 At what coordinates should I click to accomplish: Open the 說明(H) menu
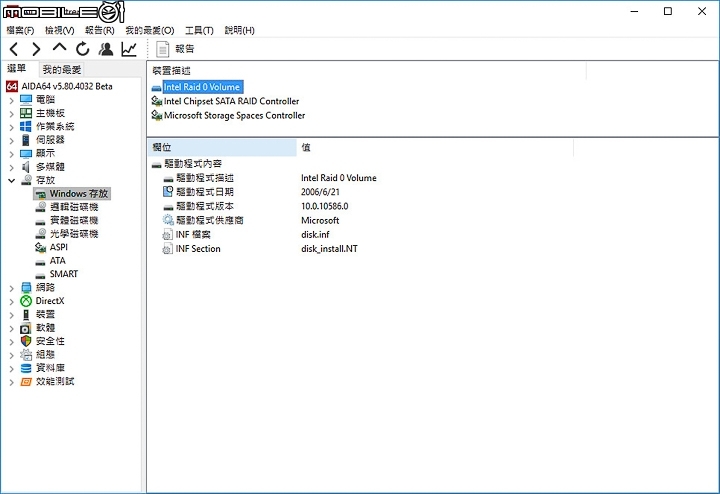point(239,30)
